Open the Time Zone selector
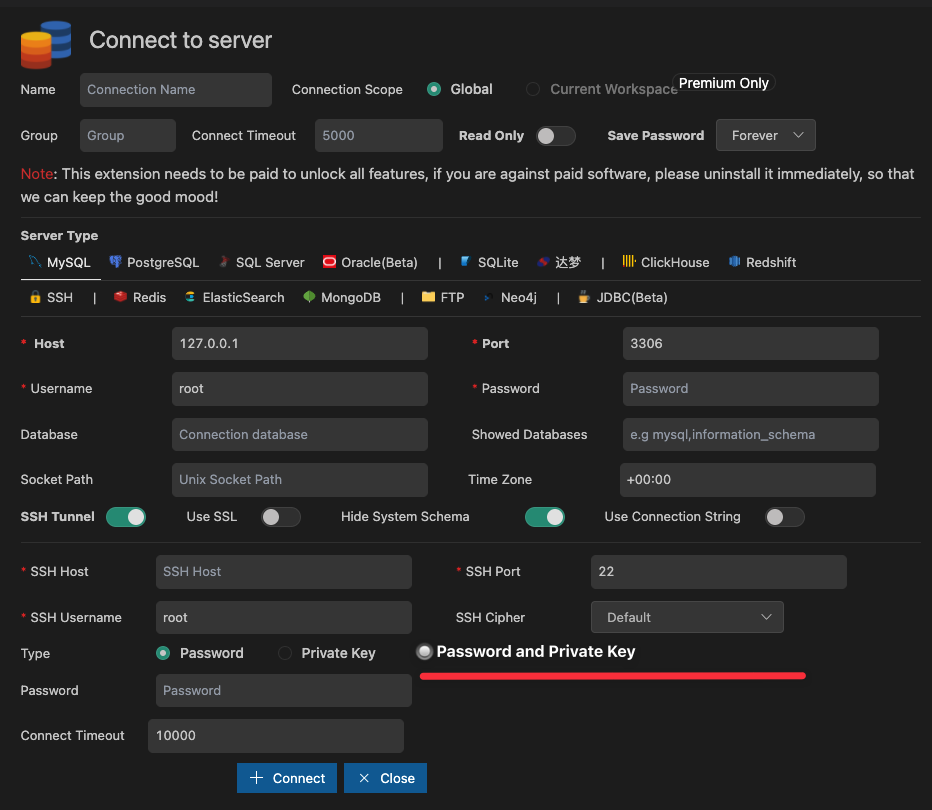Viewport: 932px width, 810px height. pos(747,480)
